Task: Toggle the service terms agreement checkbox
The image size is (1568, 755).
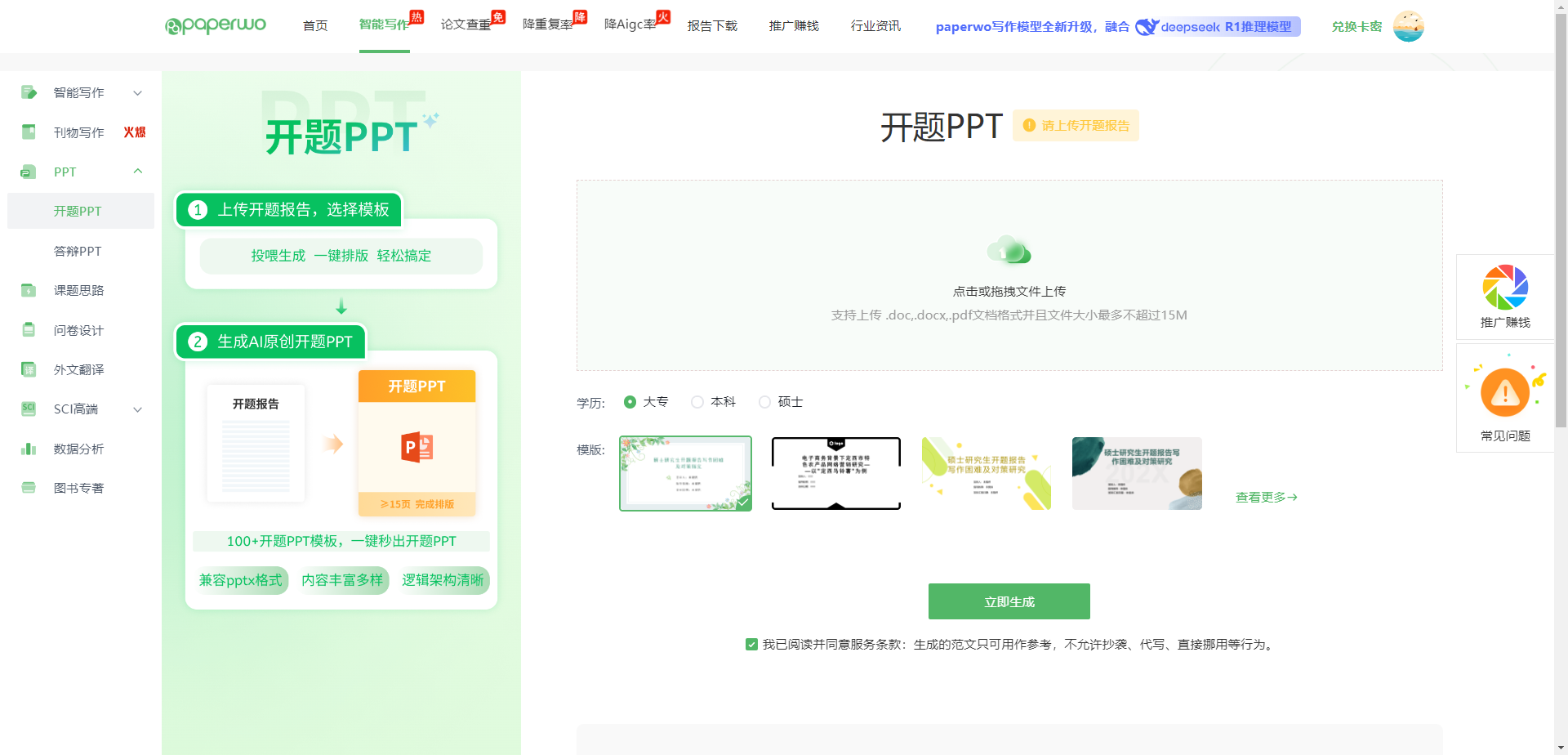Action: pos(751,645)
